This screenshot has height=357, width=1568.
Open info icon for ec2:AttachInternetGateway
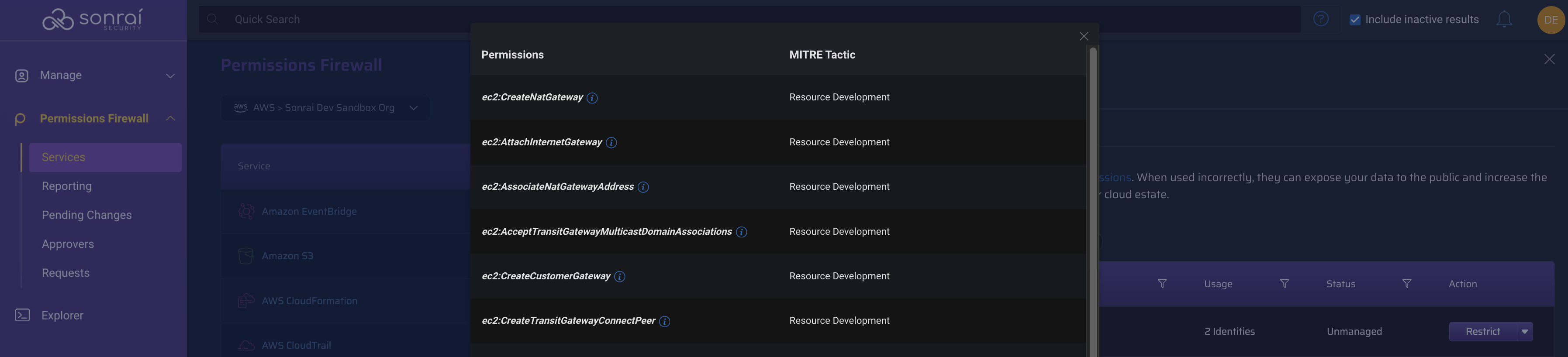[x=611, y=143]
